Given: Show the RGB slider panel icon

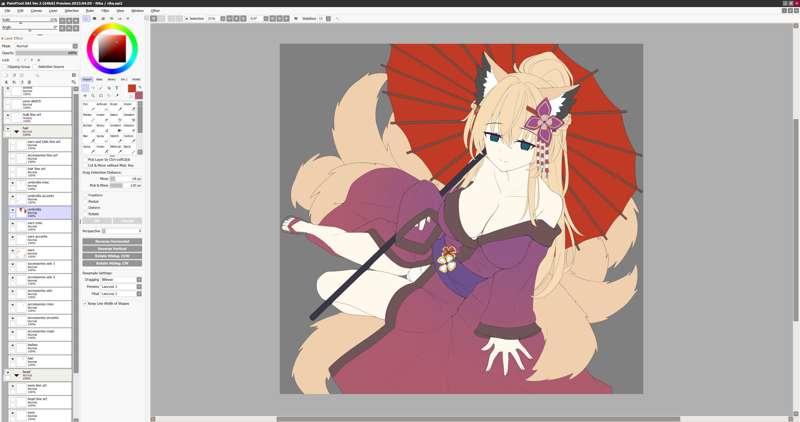Looking at the screenshot, I should tap(94, 18).
